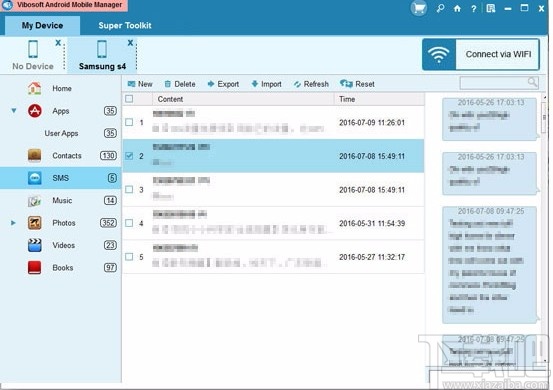The width and height of the screenshot is (553, 390).
Task: Switch to the Super Toolkit tab
Action: (125, 25)
